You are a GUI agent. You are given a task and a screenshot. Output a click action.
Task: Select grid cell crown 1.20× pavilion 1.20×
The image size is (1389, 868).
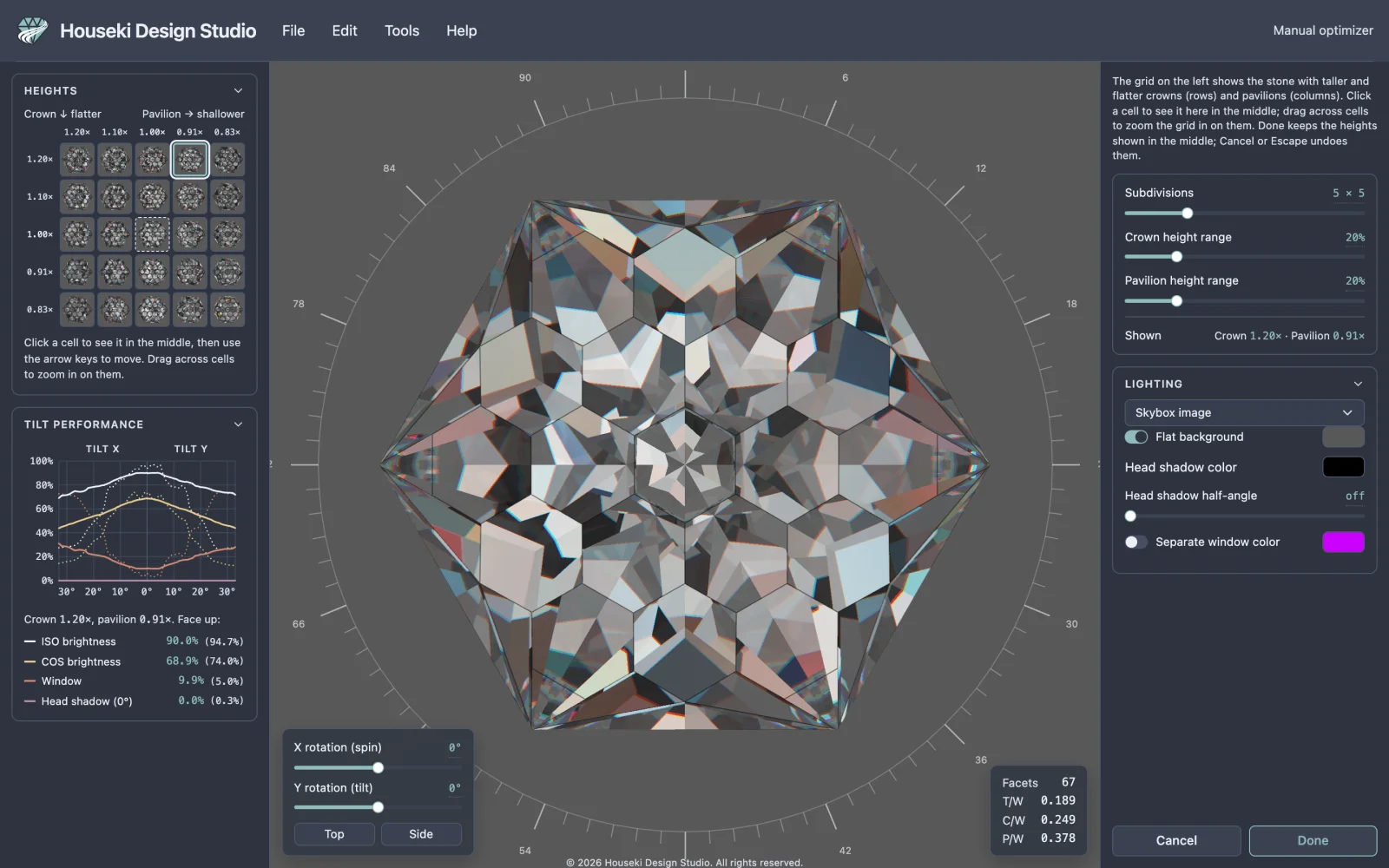[77, 160]
